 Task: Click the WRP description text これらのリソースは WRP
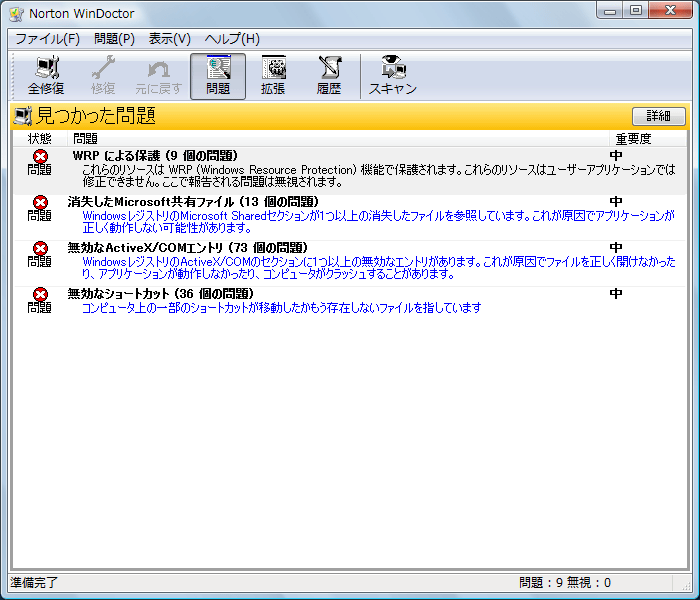click(378, 176)
